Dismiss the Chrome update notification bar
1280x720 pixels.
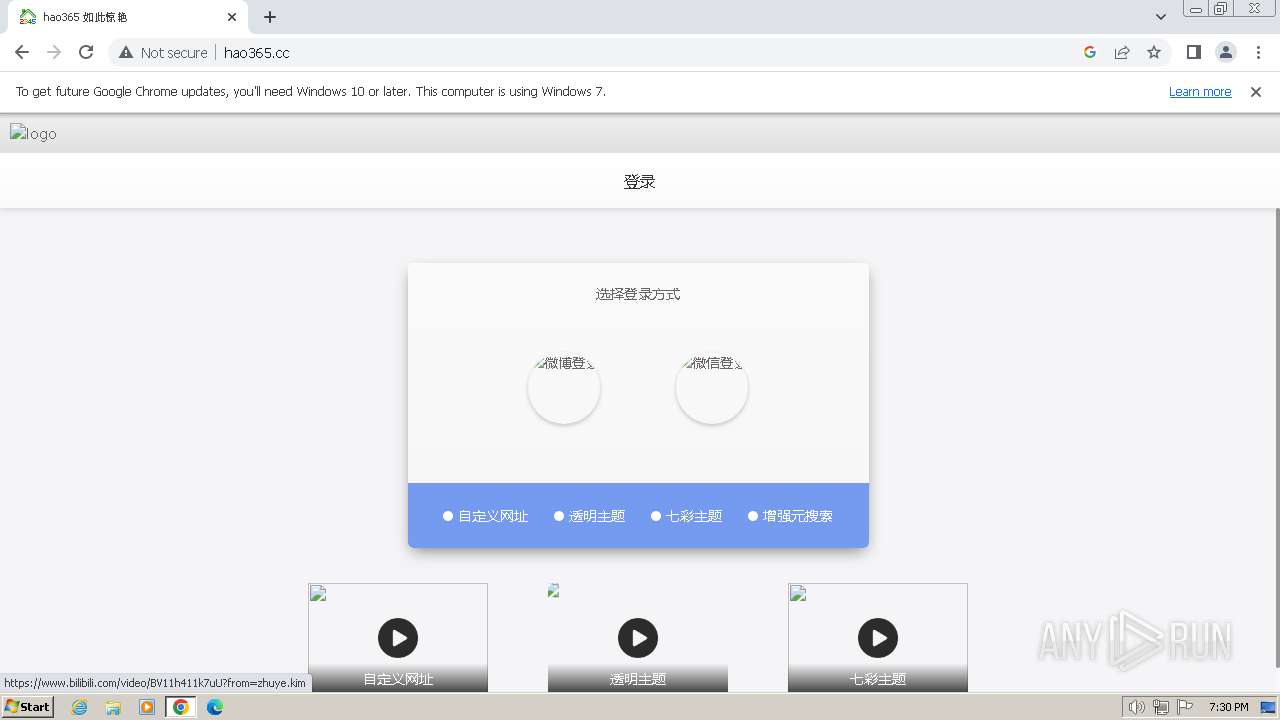(1256, 91)
